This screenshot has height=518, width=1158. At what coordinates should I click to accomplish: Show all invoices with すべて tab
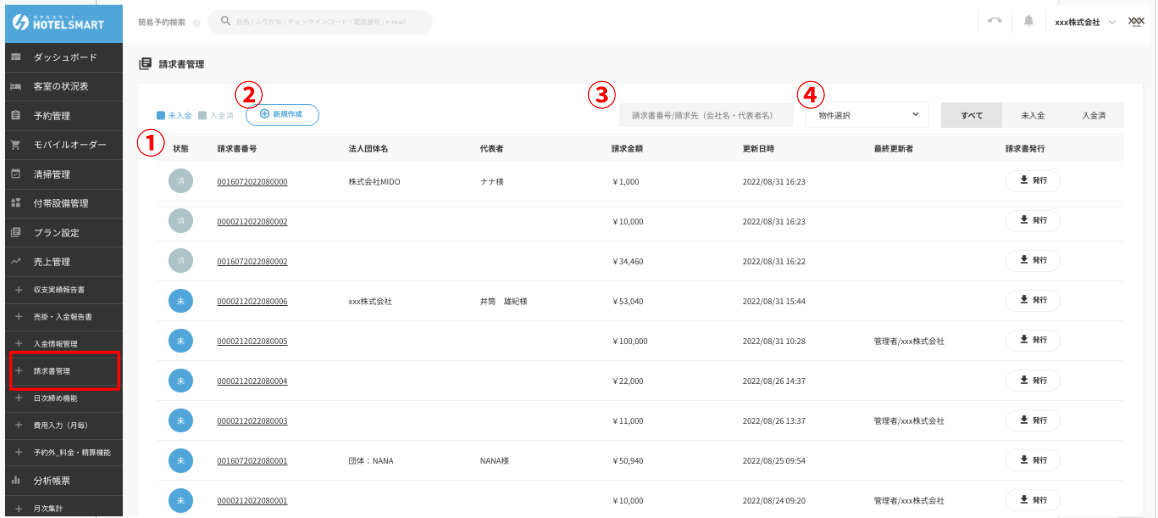click(971, 115)
